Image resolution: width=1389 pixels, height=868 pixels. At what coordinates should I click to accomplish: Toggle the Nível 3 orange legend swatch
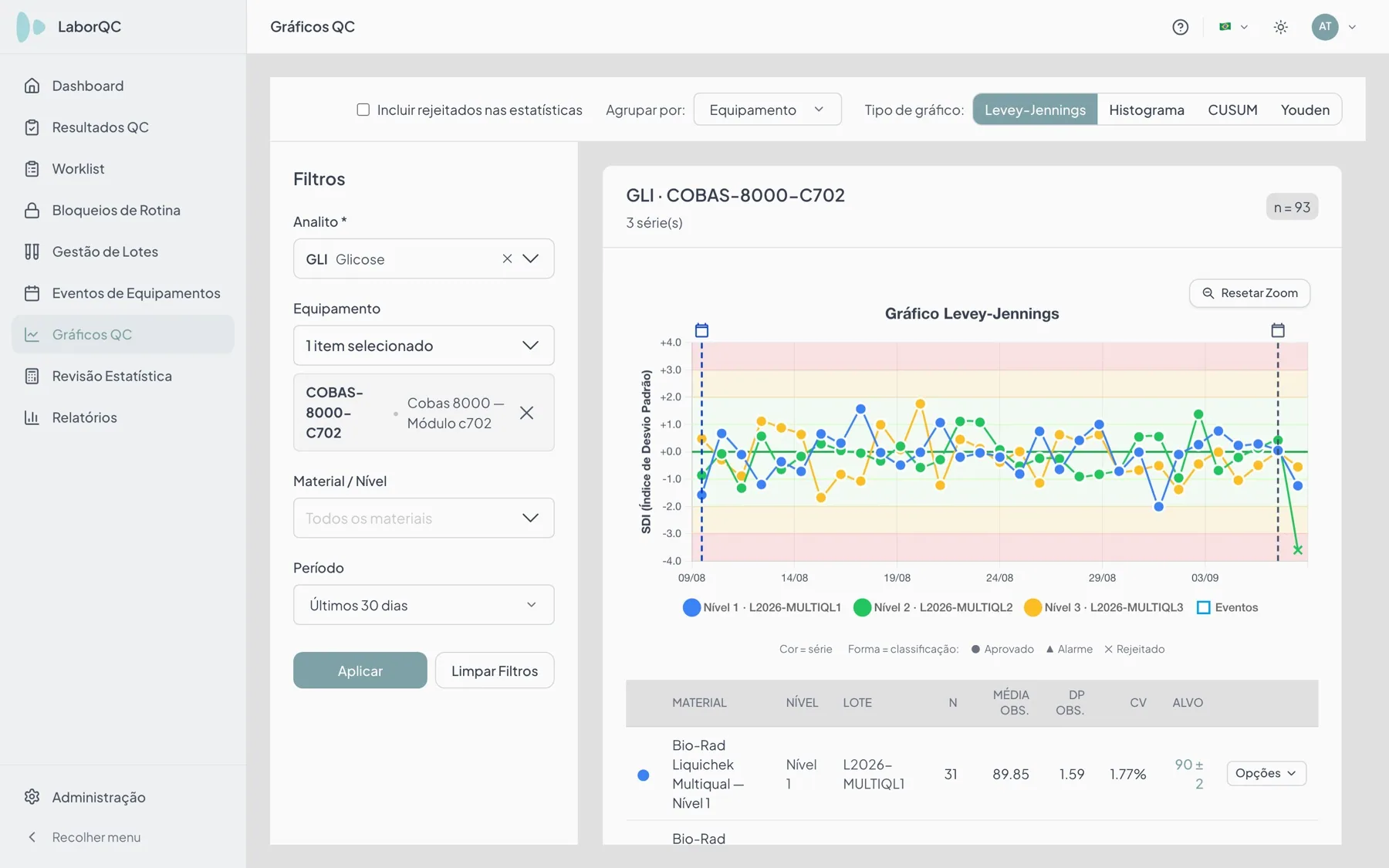tap(1032, 607)
